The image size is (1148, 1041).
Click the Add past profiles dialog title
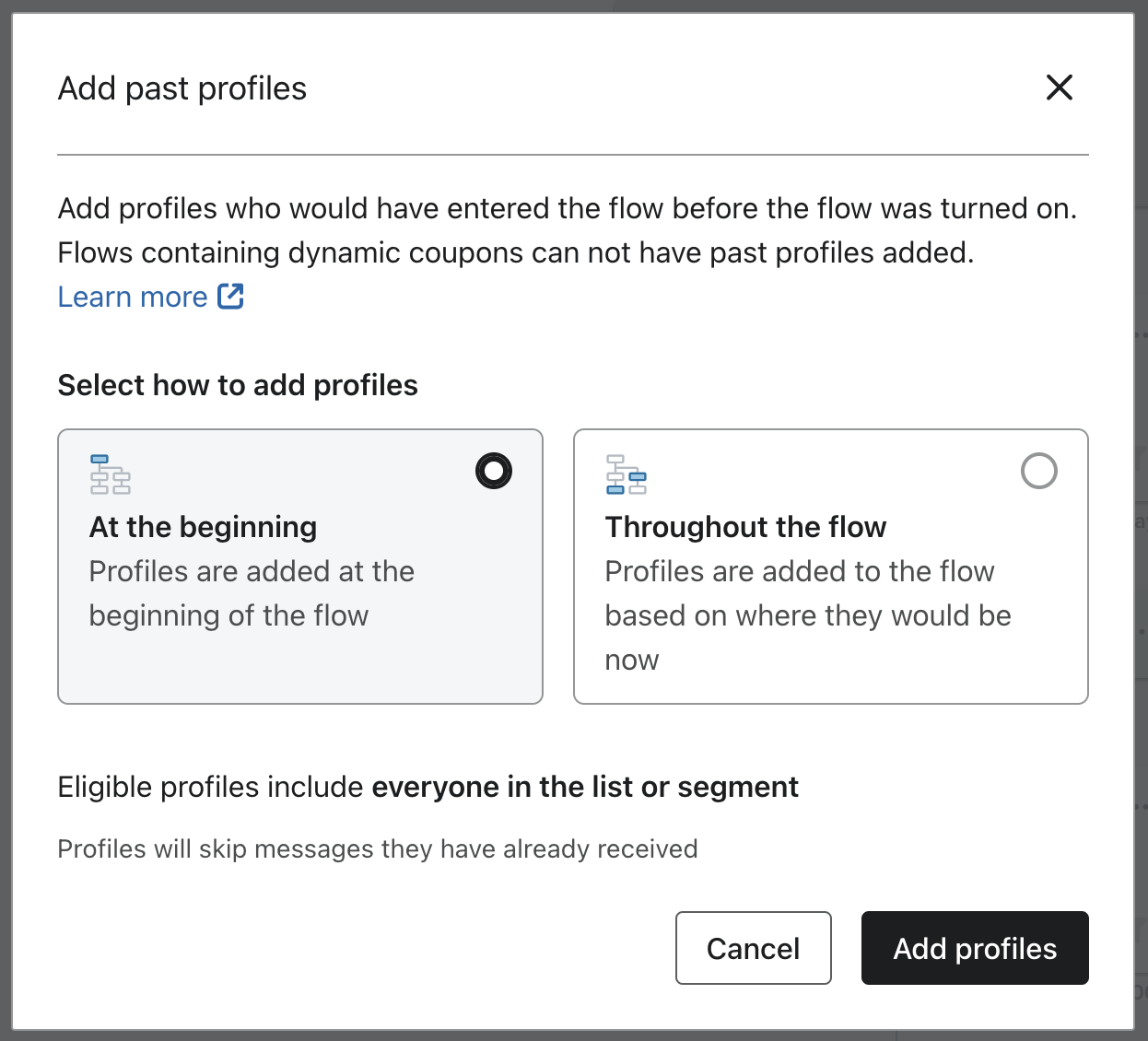pyautogui.click(x=182, y=88)
